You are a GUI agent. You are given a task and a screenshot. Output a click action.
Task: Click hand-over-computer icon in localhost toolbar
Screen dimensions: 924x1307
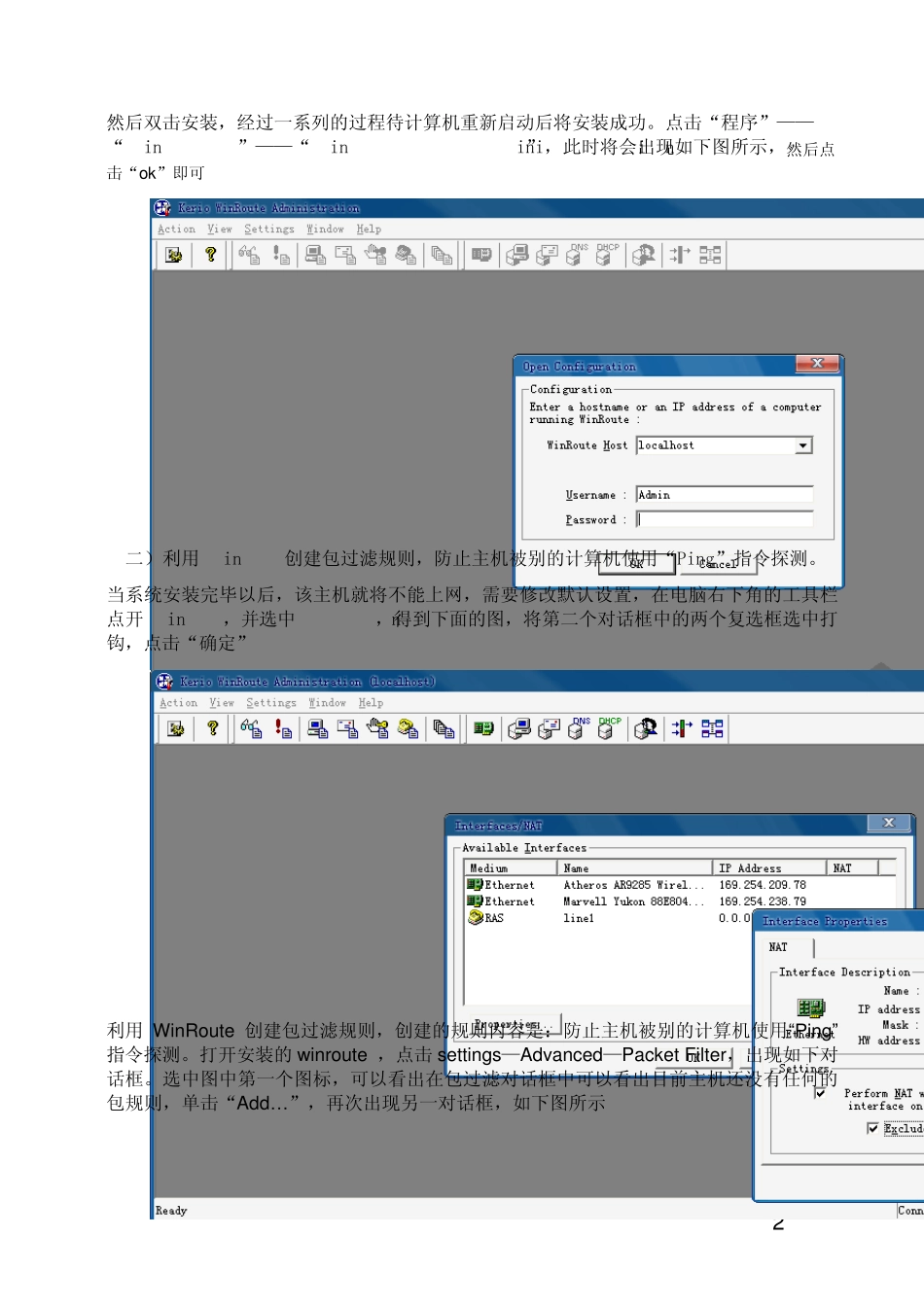(x=377, y=728)
